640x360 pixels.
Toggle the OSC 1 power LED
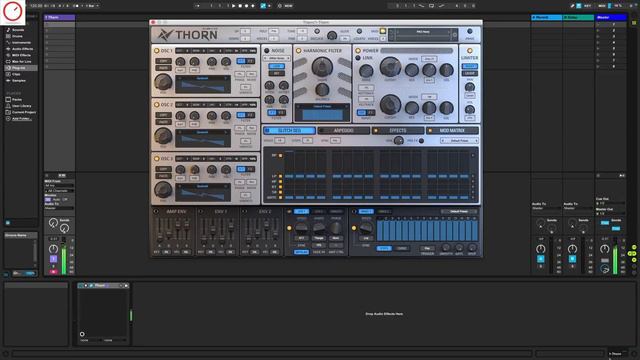coord(156,51)
